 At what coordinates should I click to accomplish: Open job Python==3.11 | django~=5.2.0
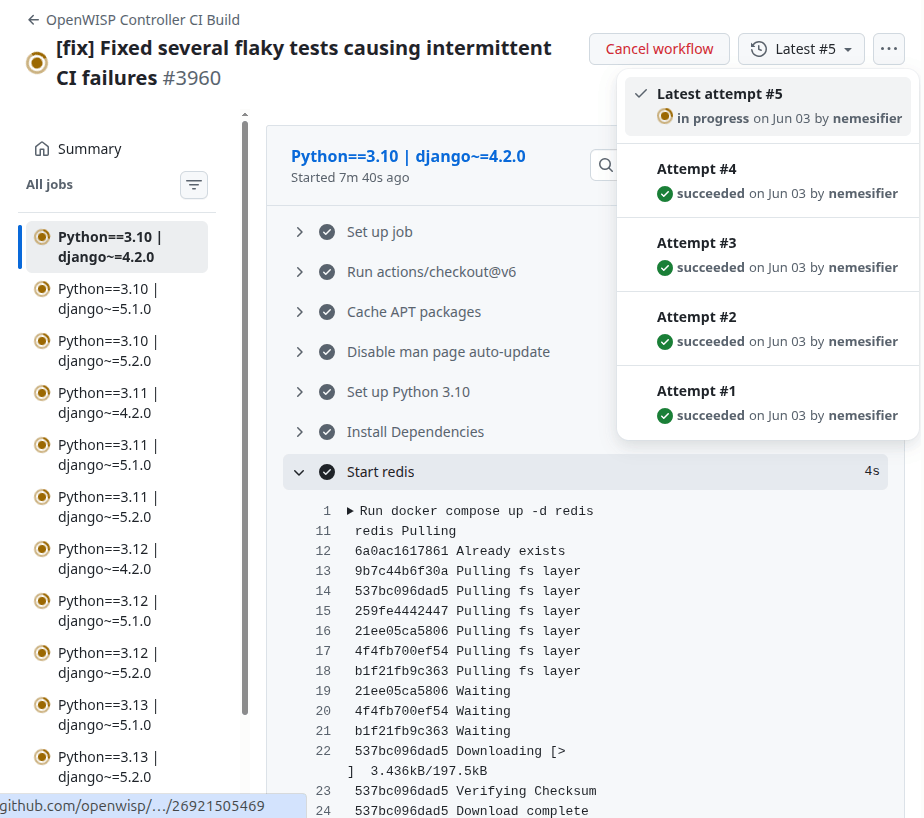[117, 507]
